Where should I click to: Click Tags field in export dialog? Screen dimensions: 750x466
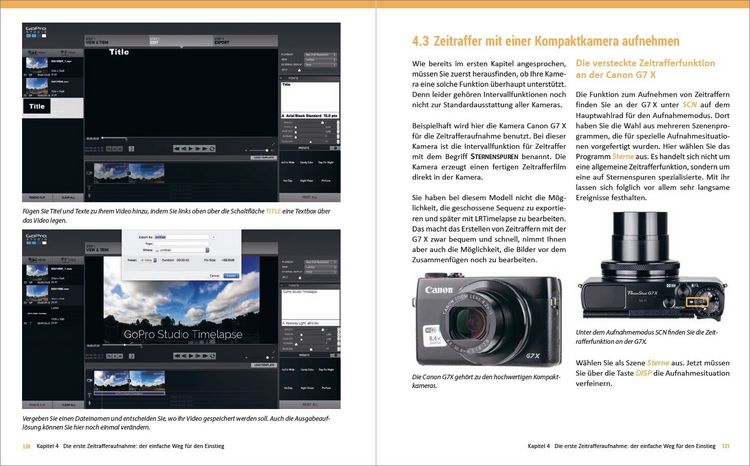click(182, 244)
